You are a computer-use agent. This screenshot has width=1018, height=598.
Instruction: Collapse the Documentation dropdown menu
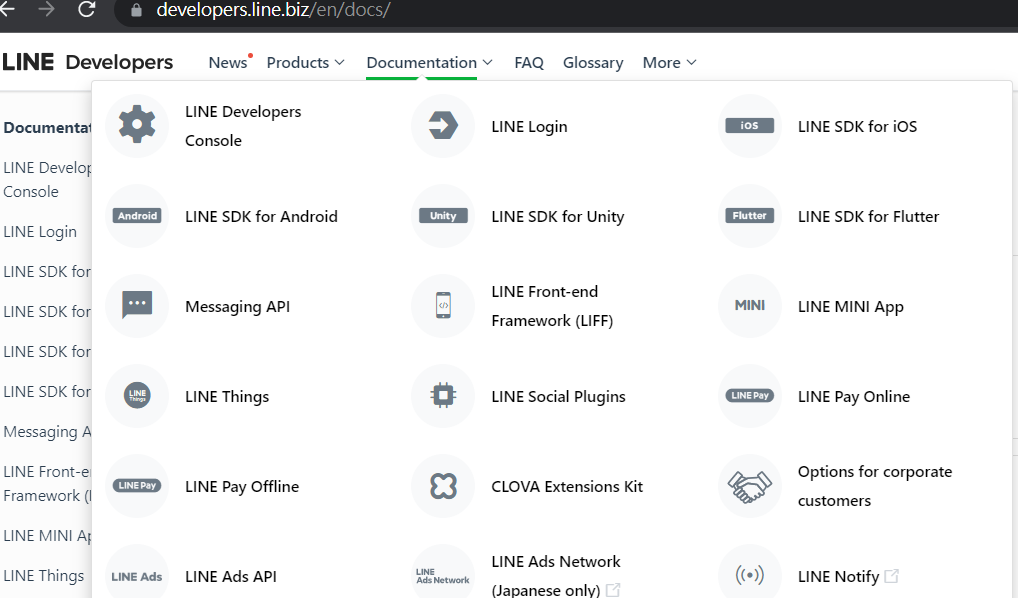[429, 62]
